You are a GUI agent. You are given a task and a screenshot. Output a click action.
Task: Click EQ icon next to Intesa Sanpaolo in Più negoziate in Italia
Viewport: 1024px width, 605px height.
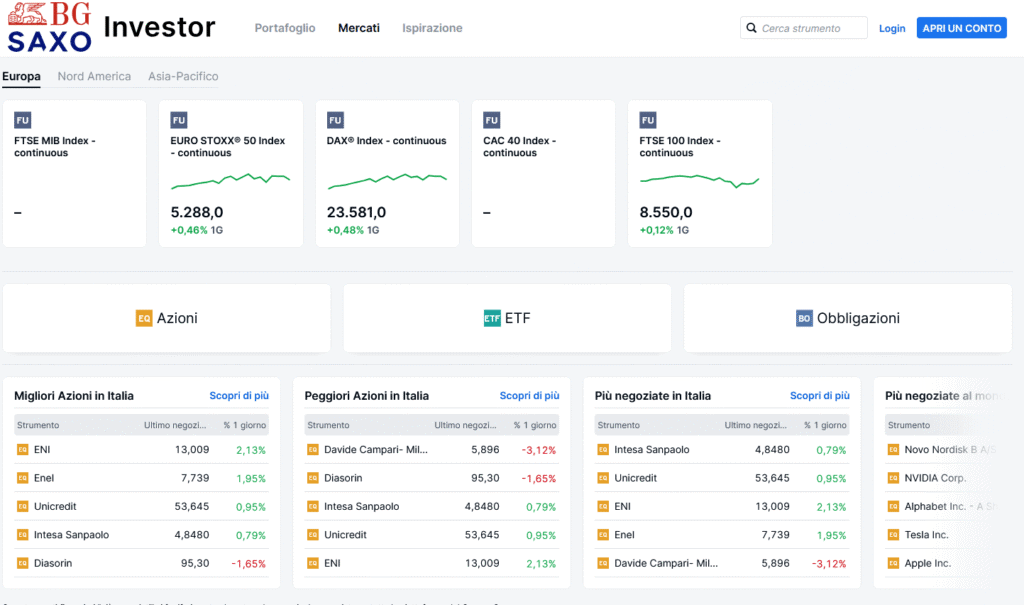(603, 450)
